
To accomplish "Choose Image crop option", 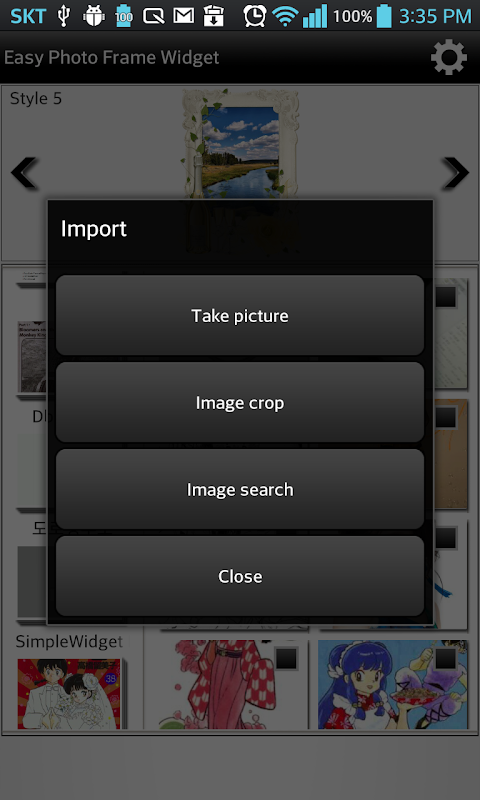I will [x=240, y=403].
